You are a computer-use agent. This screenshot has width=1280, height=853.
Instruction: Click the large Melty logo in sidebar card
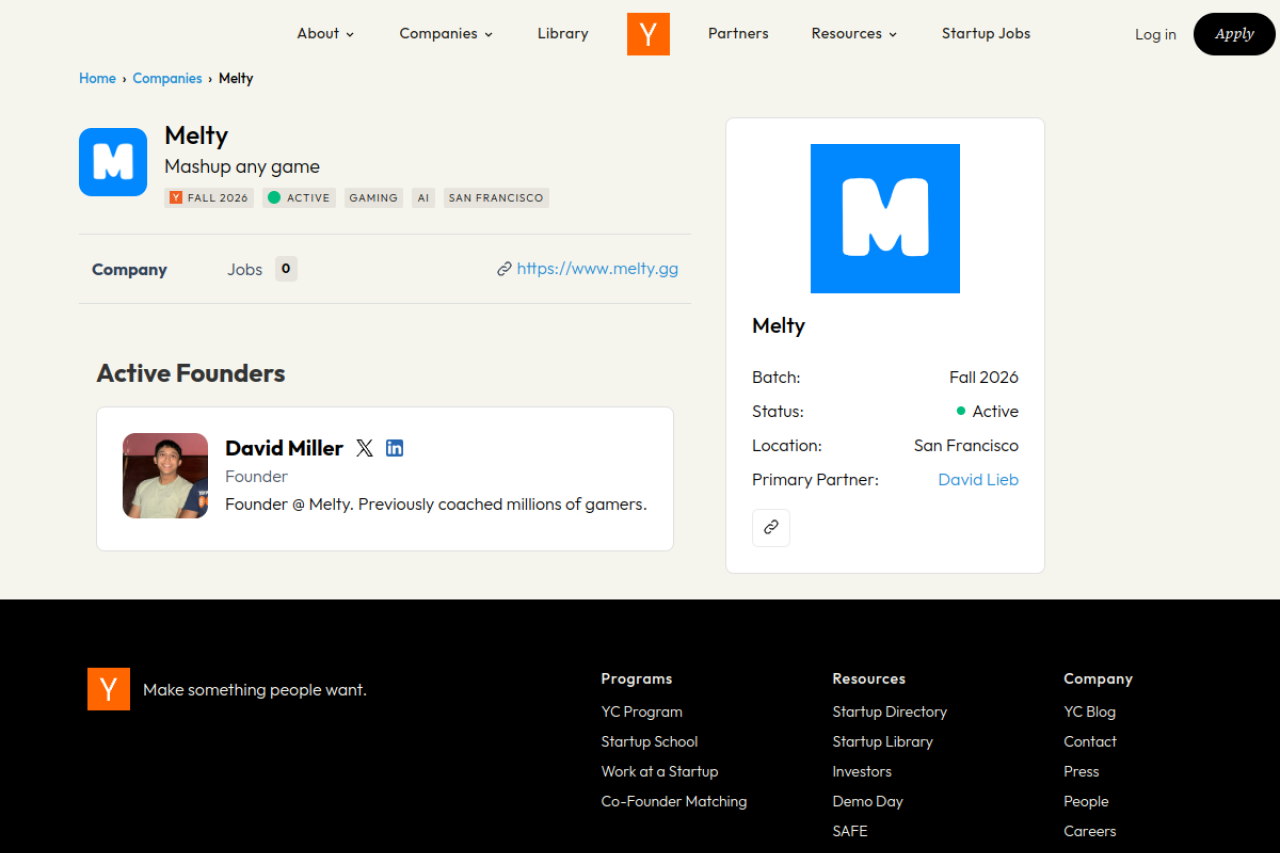[885, 219]
